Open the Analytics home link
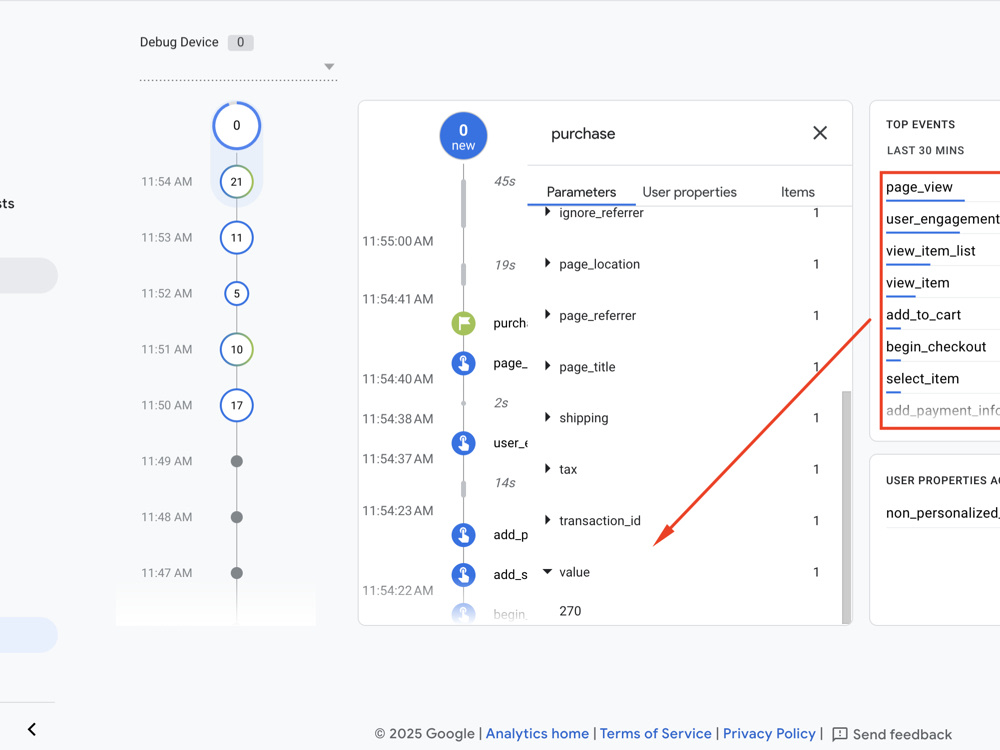This screenshot has width=1000, height=750. coord(537,733)
